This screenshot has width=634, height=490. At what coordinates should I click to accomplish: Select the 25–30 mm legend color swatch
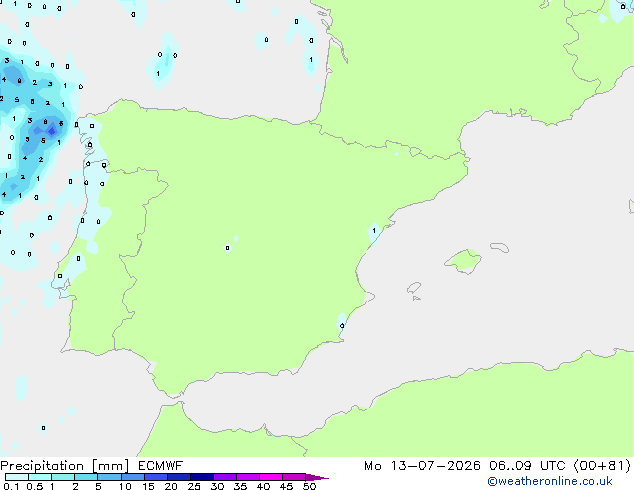pos(201,477)
